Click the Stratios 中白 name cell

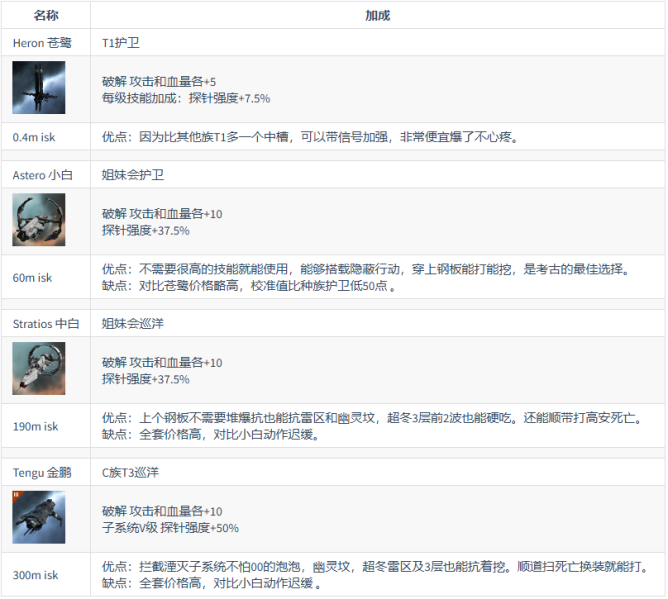[x=46, y=324]
